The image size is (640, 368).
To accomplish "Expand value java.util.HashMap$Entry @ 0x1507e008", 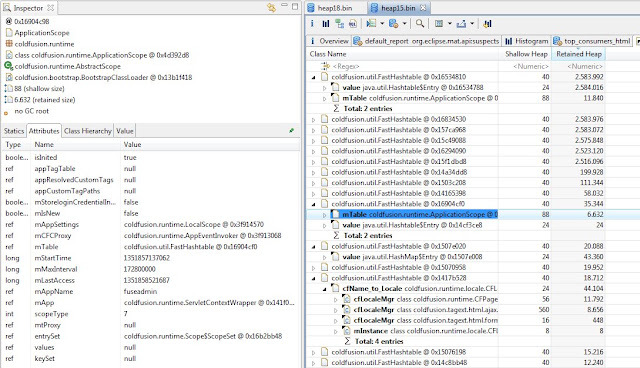I will pyautogui.click(x=324, y=257).
